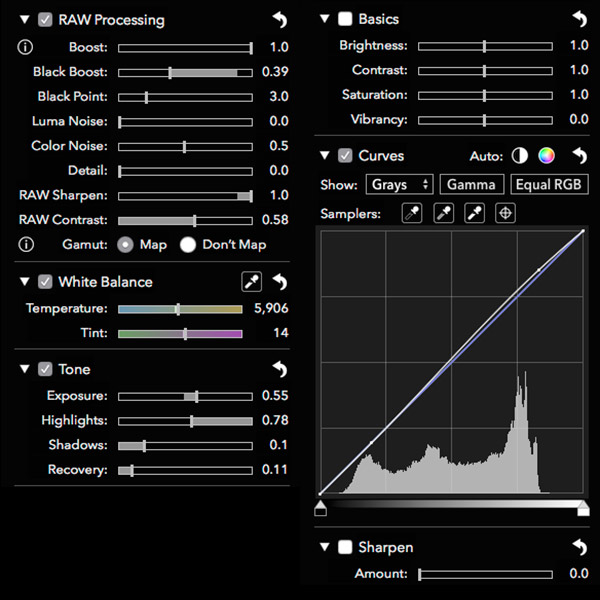Enable the Basics adjustments checkbox
The image size is (600, 600).
(x=345, y=19)
